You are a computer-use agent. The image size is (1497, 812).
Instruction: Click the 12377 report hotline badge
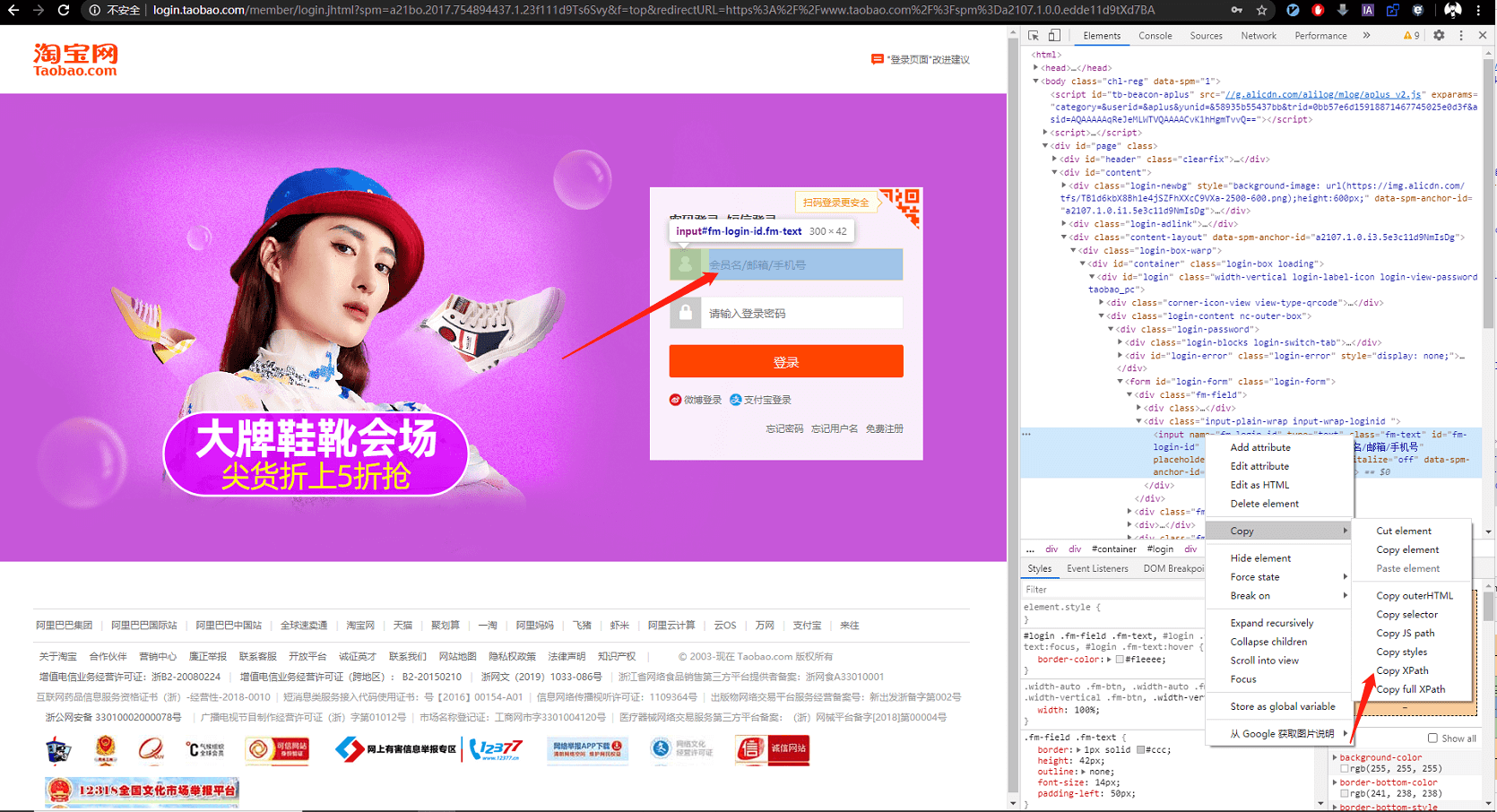click(x=497, y=749)
